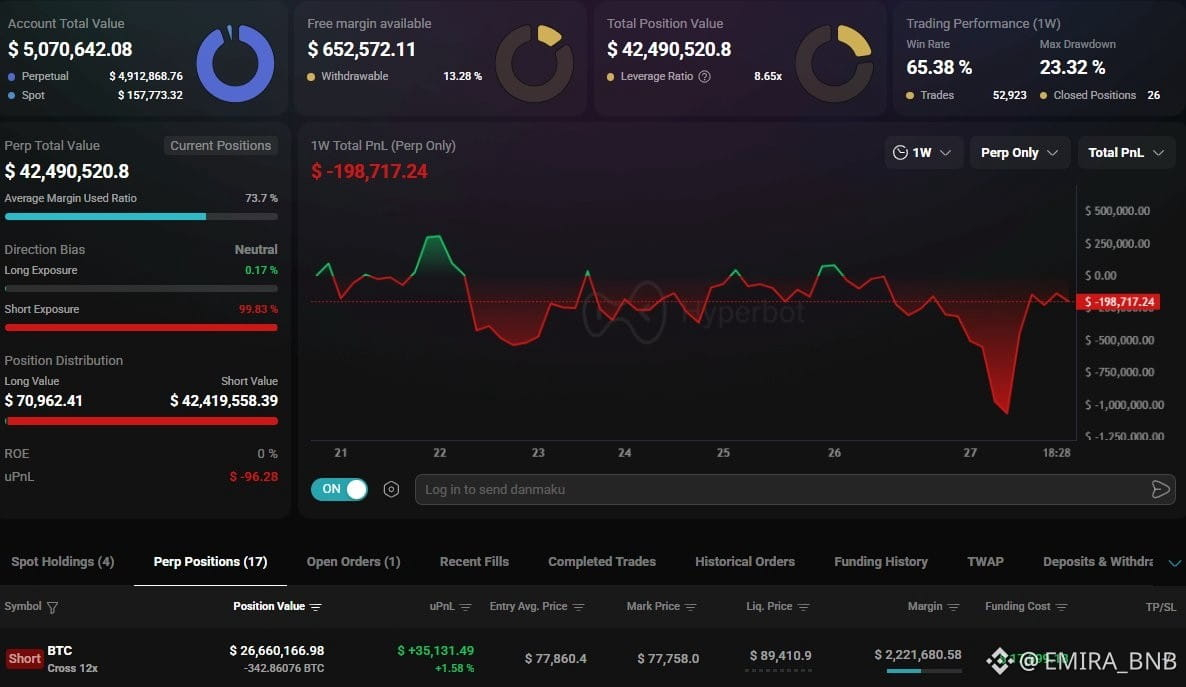Click the Account Total Value donut chart
The width and height of the screenshot is (1186, 687).
(x=235, y=64)
